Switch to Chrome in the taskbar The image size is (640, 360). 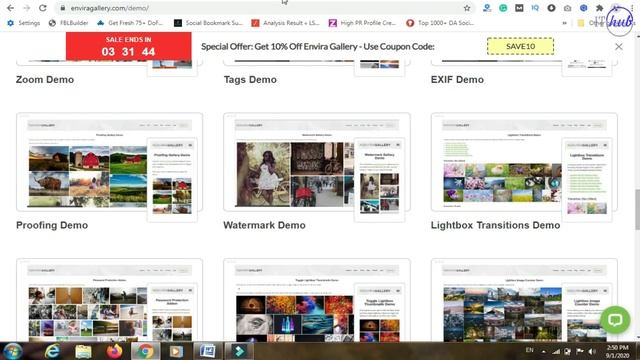click(145, 351)
